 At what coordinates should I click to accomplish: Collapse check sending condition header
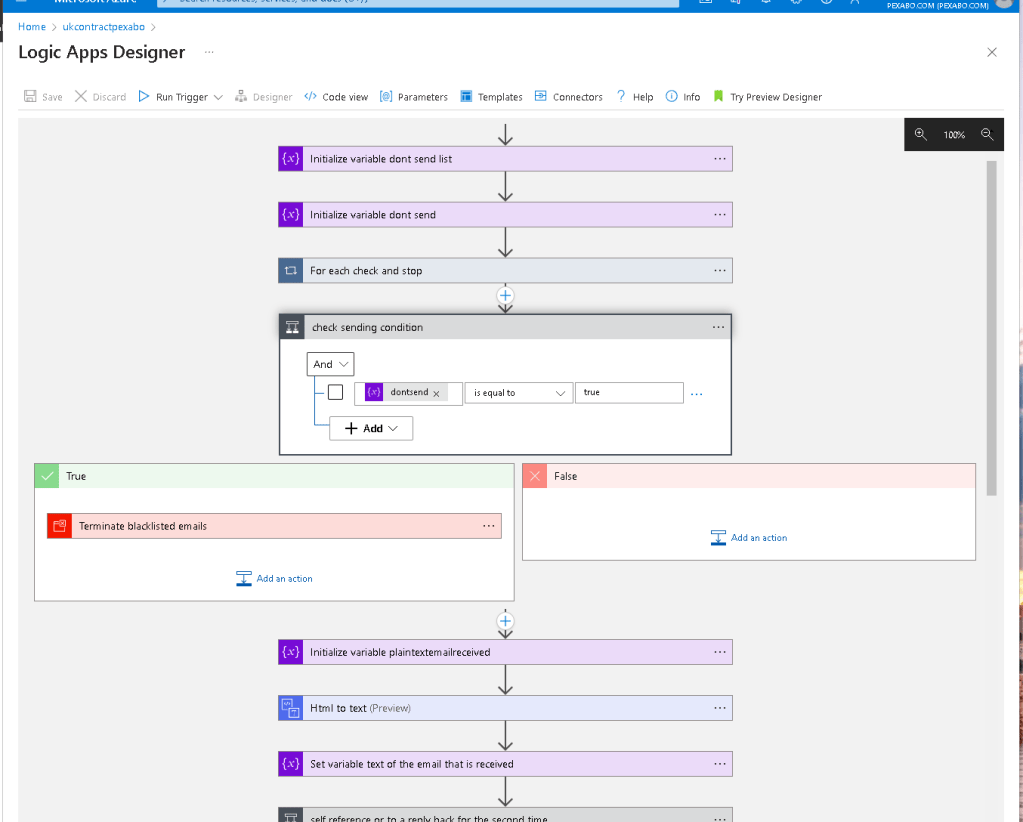click(506, 327)
